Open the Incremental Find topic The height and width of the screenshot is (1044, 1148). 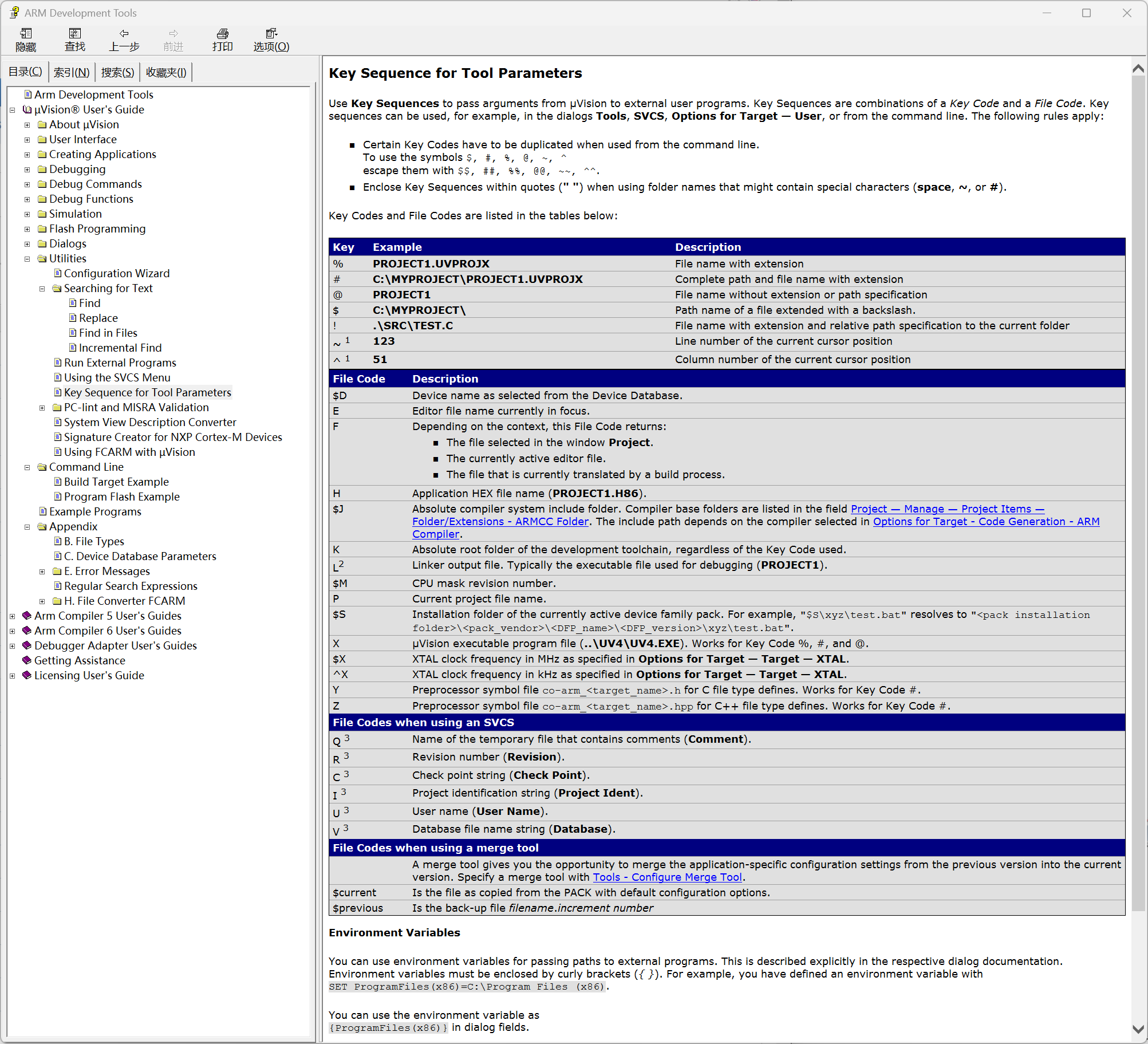(120, 348)
